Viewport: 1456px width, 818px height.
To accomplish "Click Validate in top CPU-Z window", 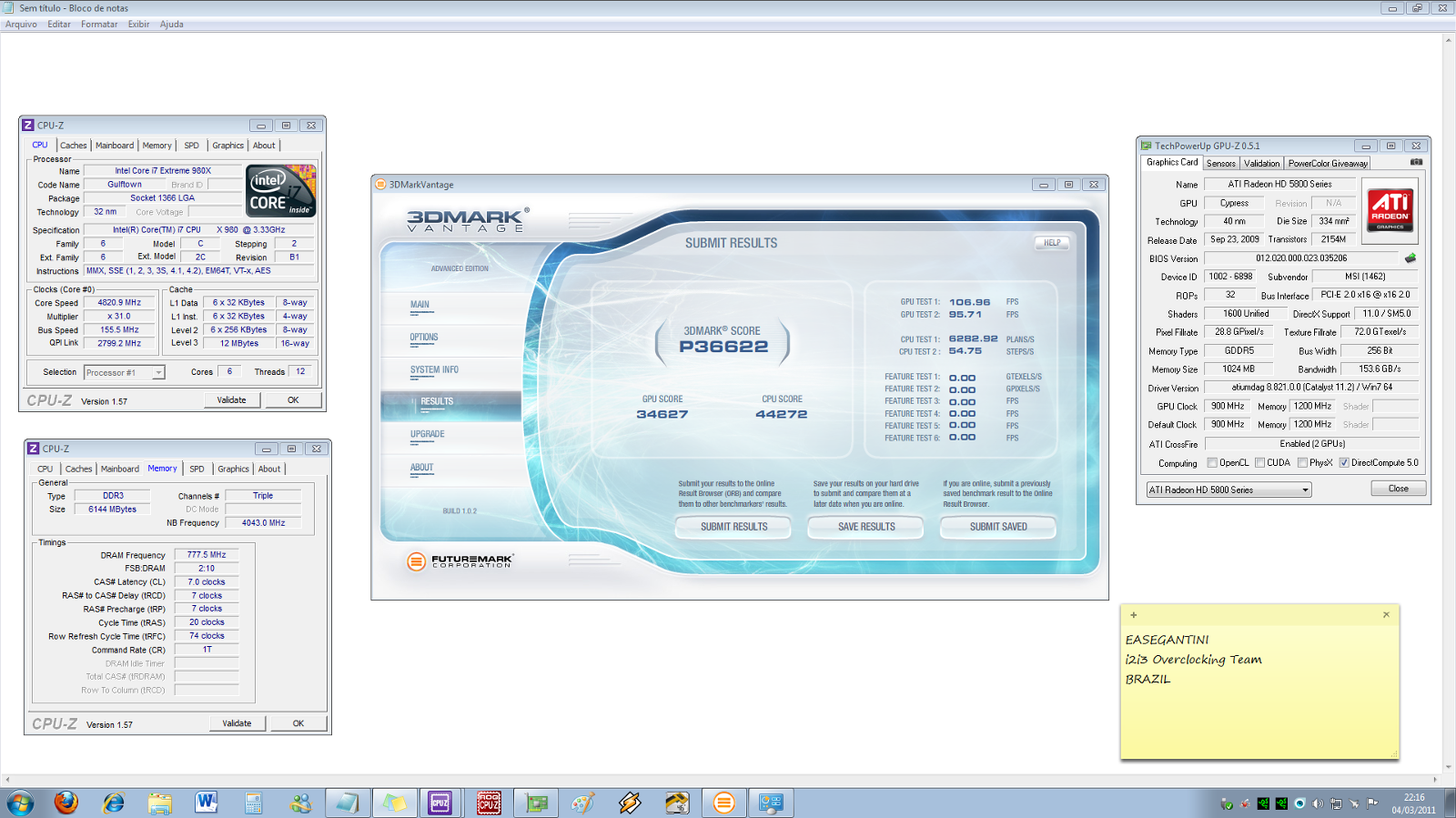I will pos(231,400).
